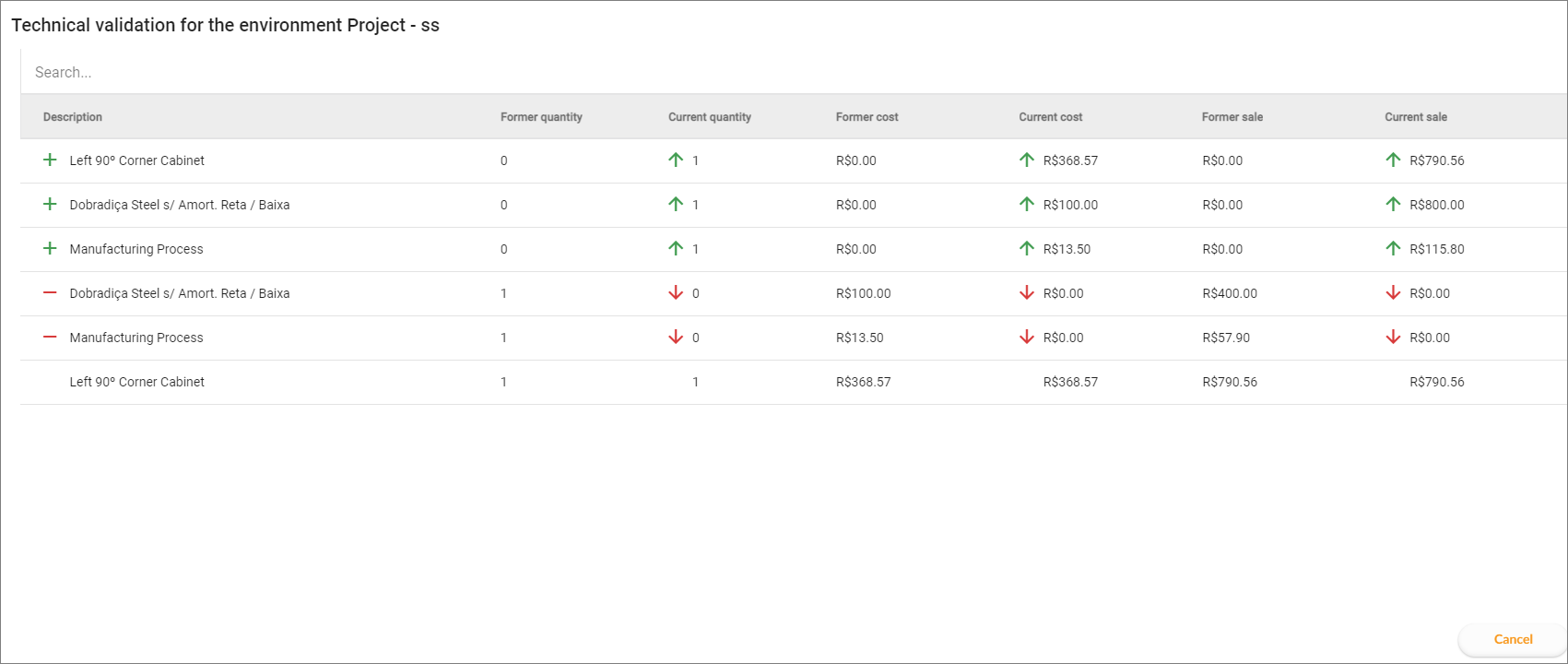1568x664 pixels.
Task: Click the Former cost column header
Action: (867, 117)
